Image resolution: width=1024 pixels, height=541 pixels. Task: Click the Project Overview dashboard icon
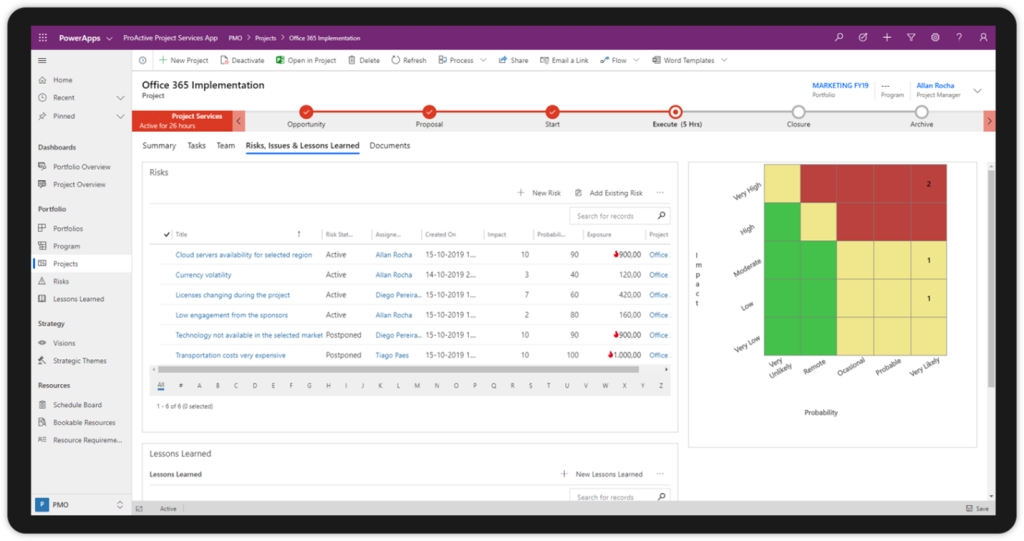tap(42, 184)
